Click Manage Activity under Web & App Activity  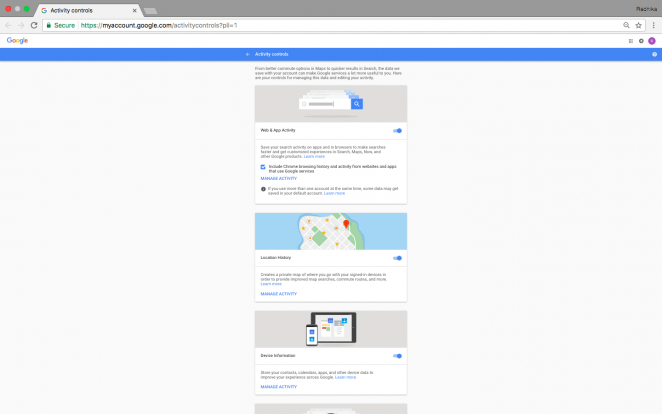pos(279,179)
